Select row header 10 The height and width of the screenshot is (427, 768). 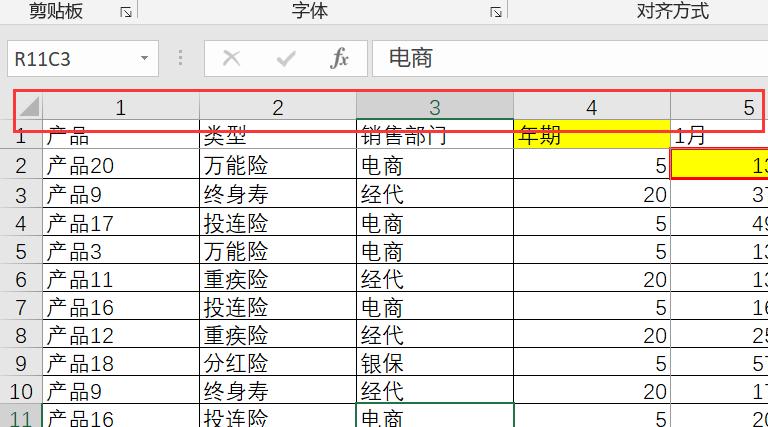pyautogui.click(x=21, y=390)
